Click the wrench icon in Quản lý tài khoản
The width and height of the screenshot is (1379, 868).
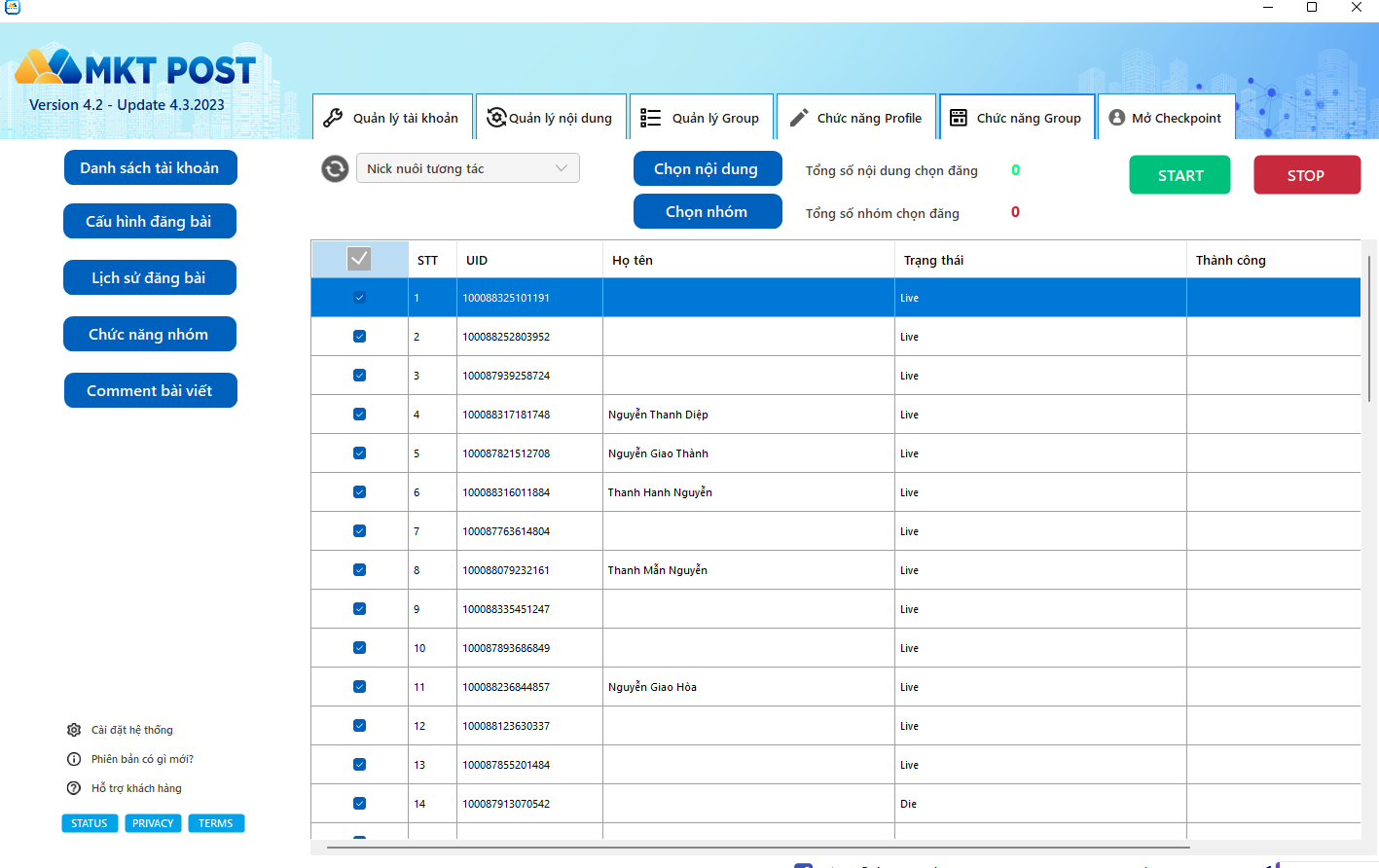333,118
